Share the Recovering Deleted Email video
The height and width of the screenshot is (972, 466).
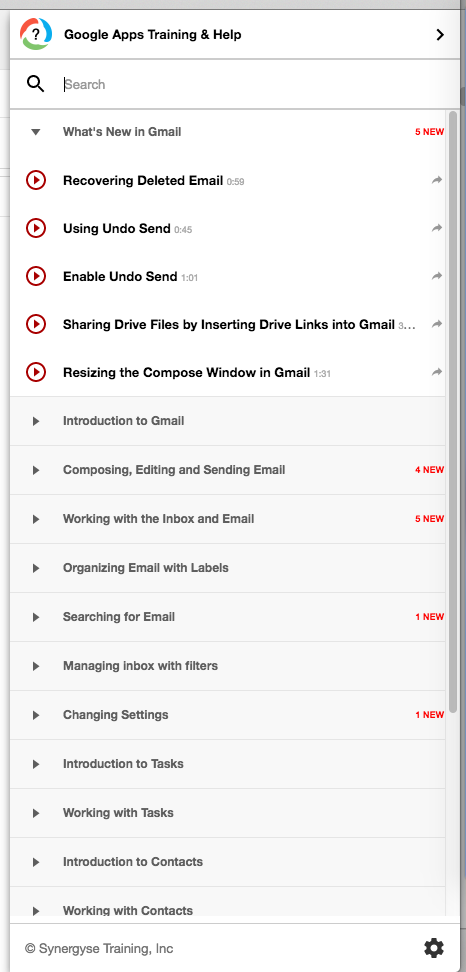pos(437,180)
